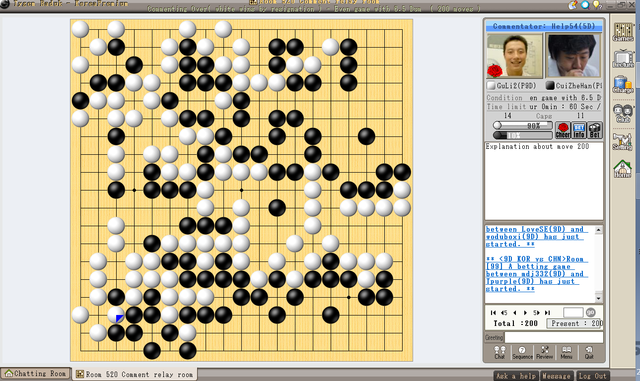
Task: Quit the room with the Quit button
Action: tap(589, 352)
